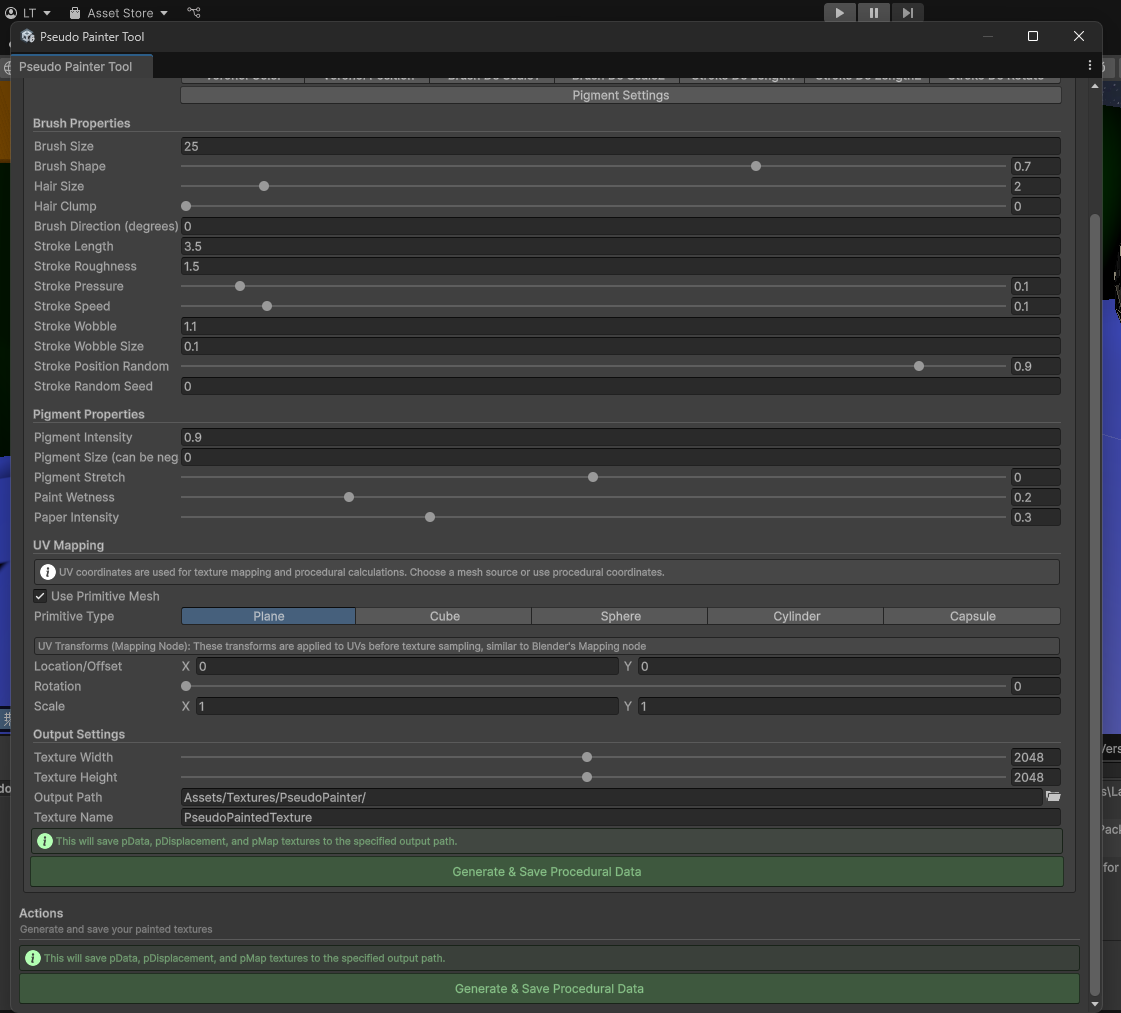Screen dimensions: 1121x1013
Task: Toggle the Use Primitive Mesh checkbox
Action: click(40, 596)
